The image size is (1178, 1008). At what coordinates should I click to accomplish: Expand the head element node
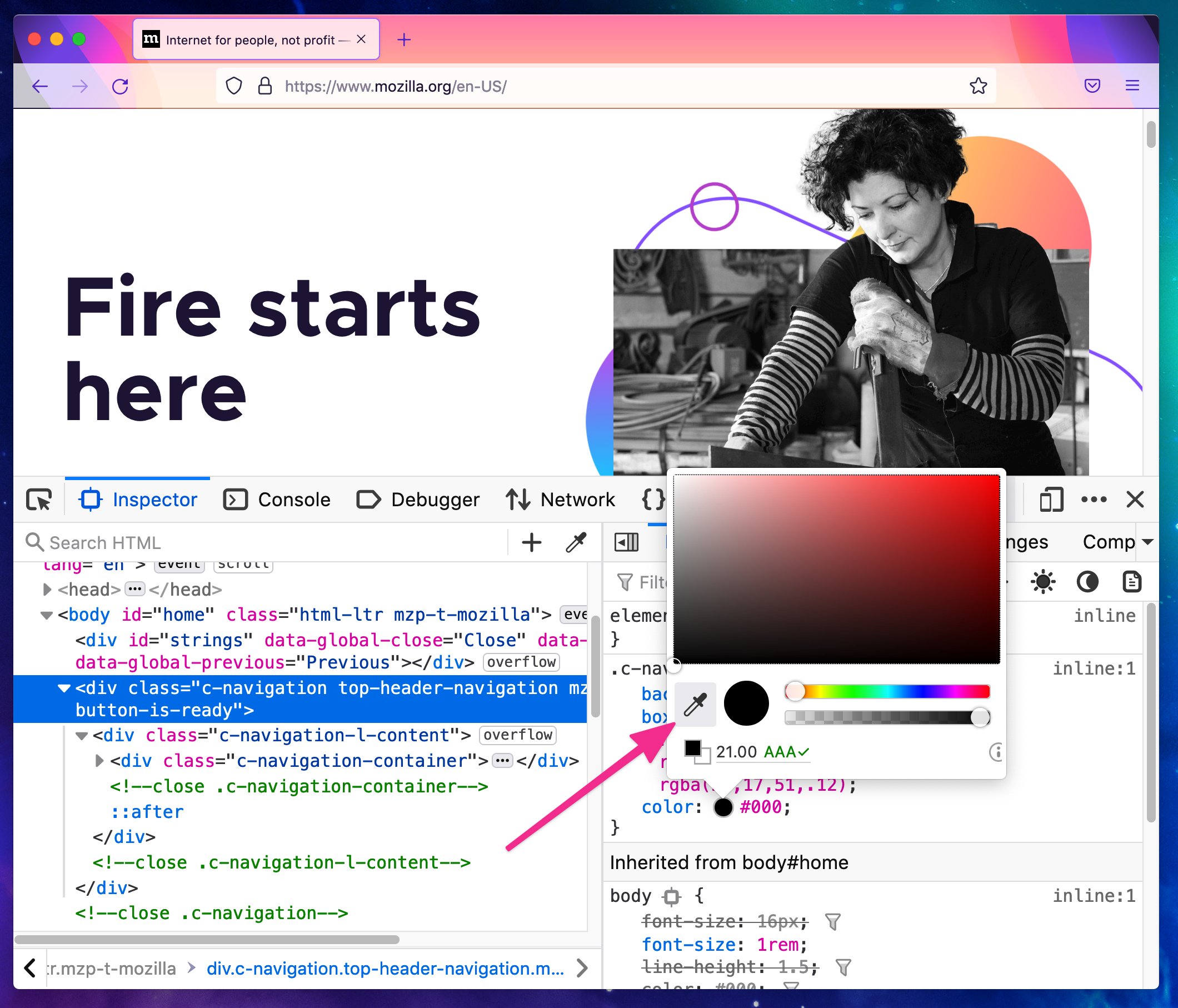tap(47, 590)
